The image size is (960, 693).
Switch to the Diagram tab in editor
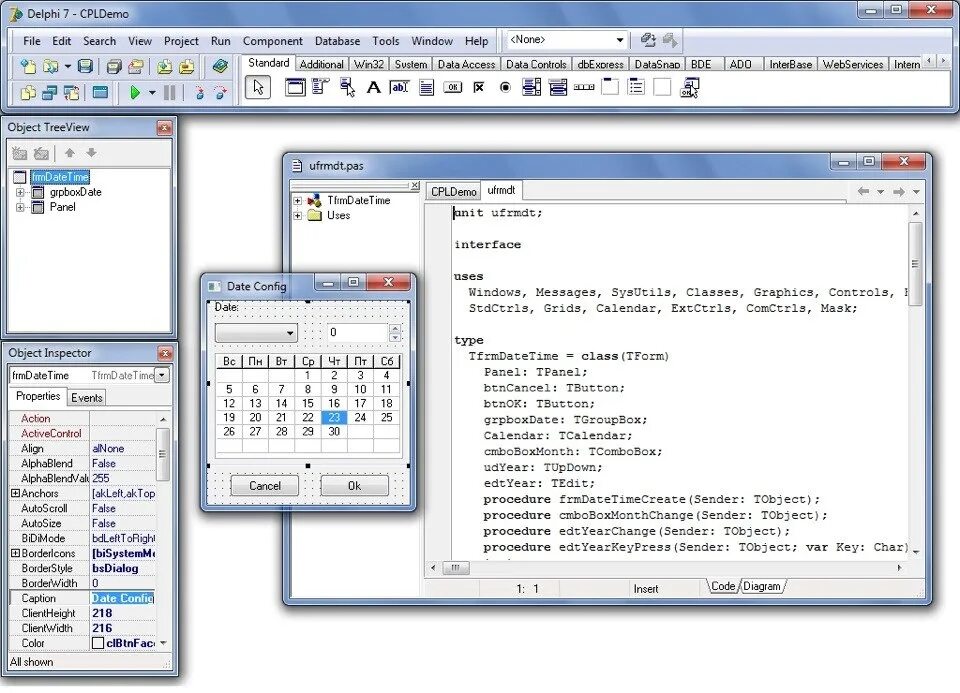pos(762,586)
